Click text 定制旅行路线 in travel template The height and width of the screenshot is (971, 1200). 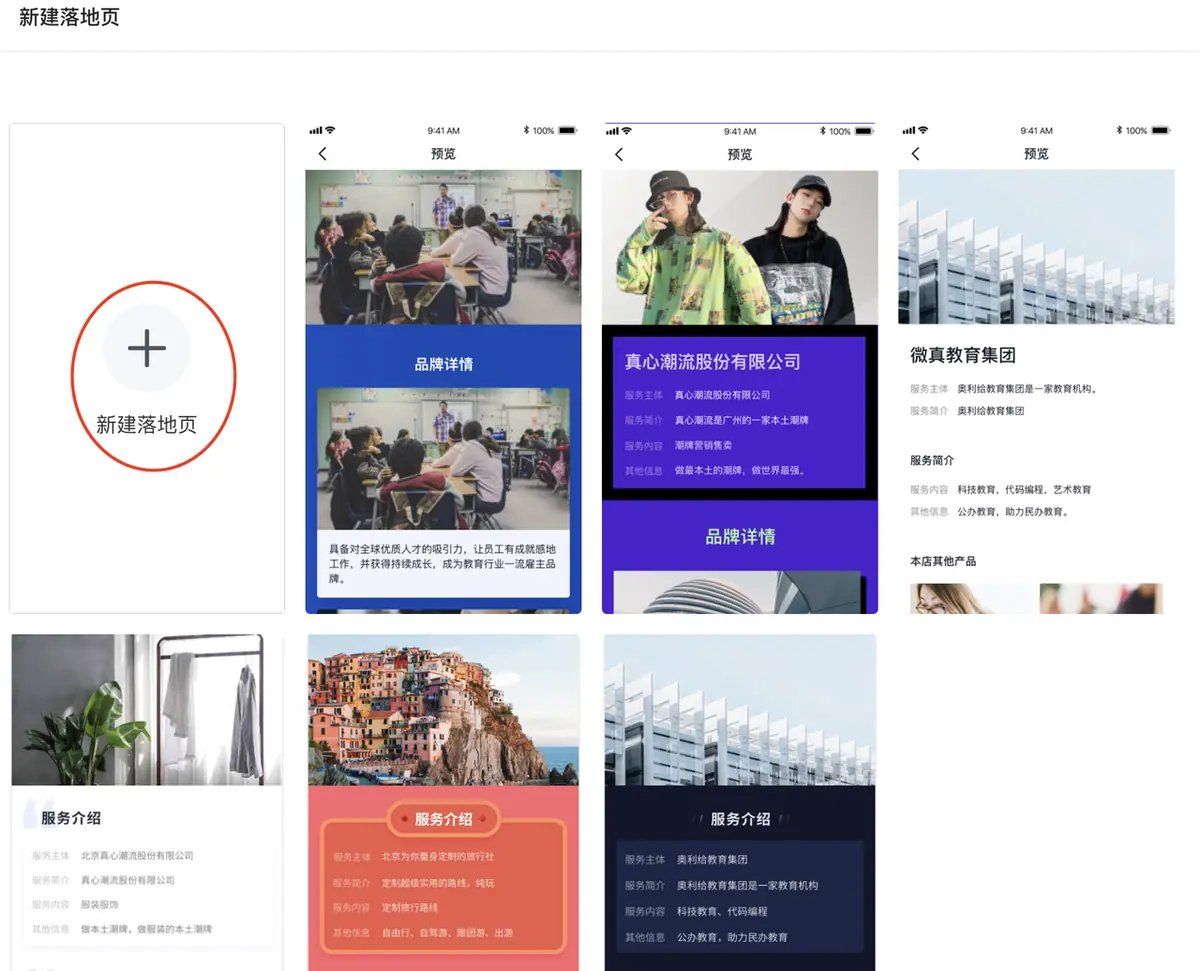click(x=410, y=908)
